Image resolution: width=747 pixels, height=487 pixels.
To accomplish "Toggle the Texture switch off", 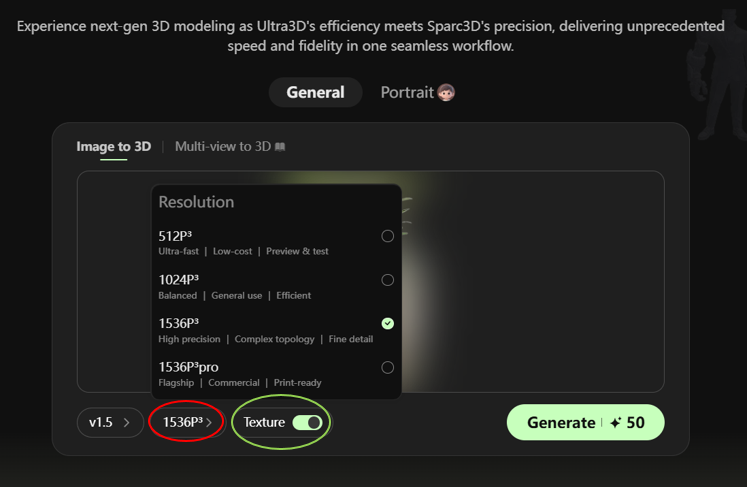I will coord(307,423).
